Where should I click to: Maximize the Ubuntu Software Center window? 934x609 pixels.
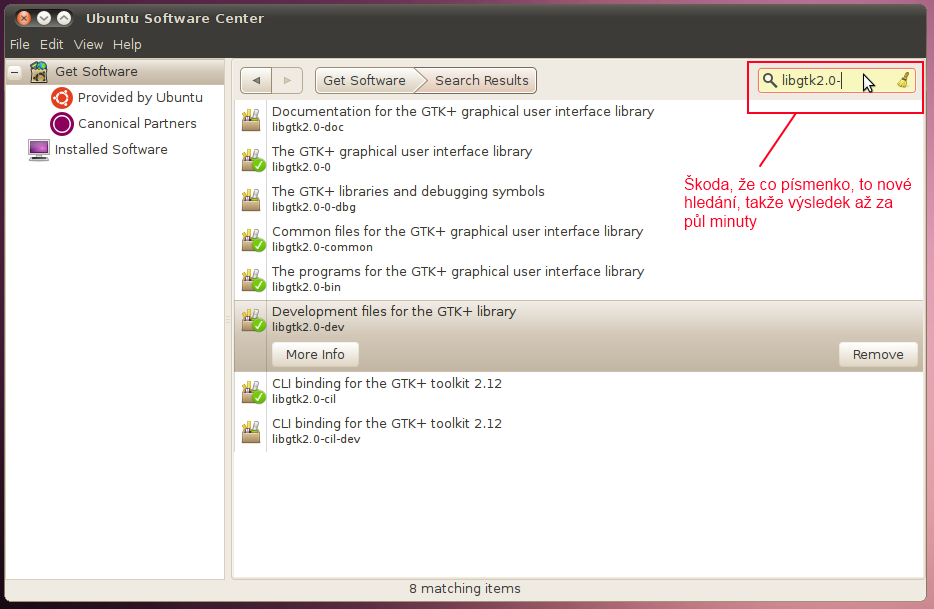(x=64, y=18)
